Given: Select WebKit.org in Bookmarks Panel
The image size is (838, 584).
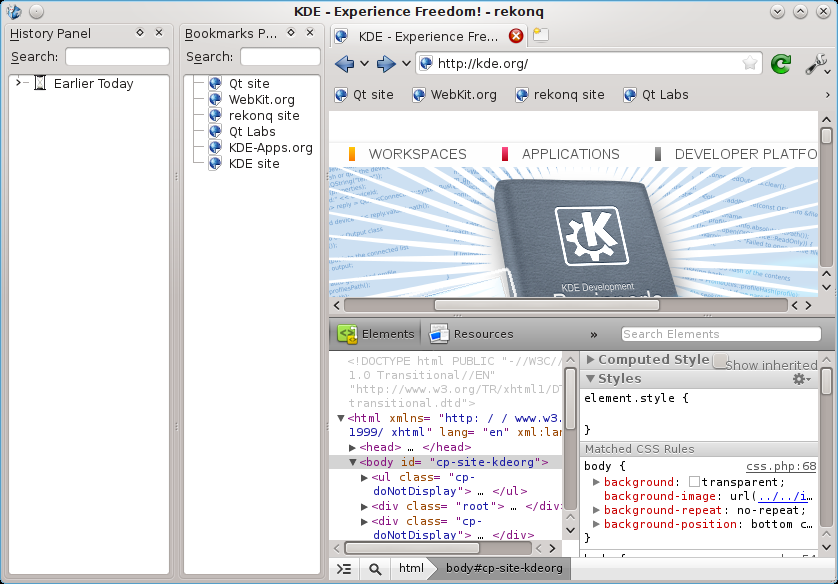Looking at the screenshot, I should (261, 100).
